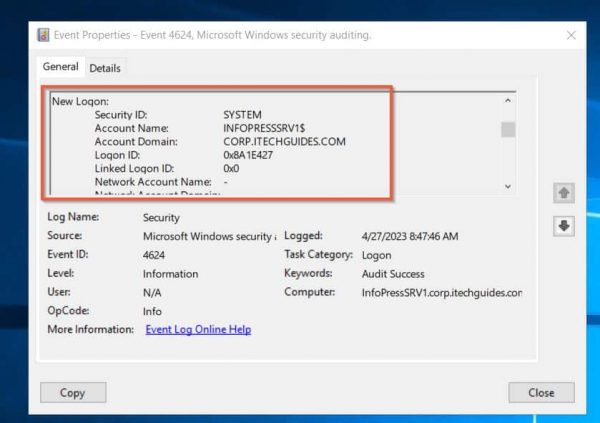
Task: Copy event details with Copy button
Action: click(x=73, y=392)
